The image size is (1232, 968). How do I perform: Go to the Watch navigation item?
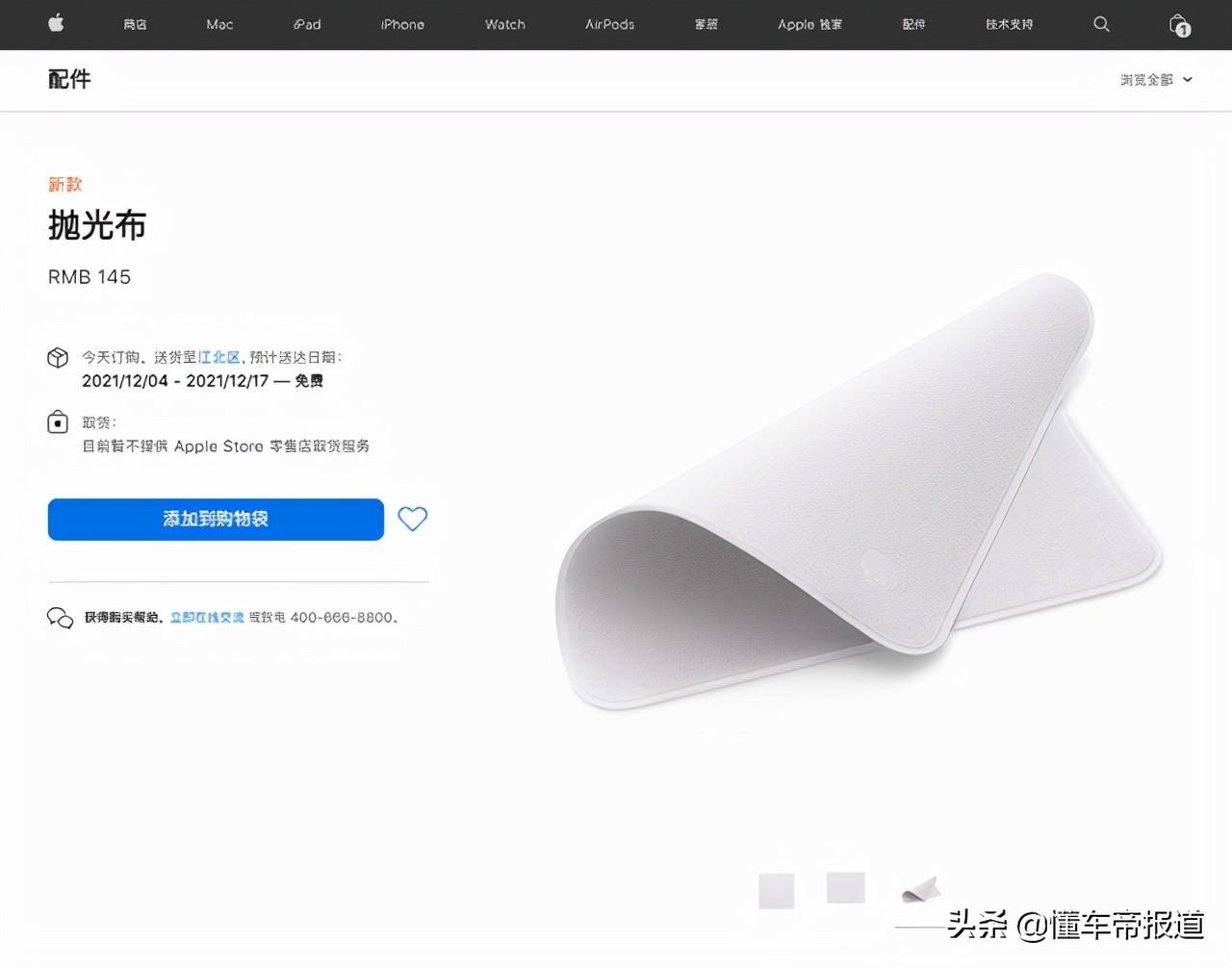tap(505, 24)
